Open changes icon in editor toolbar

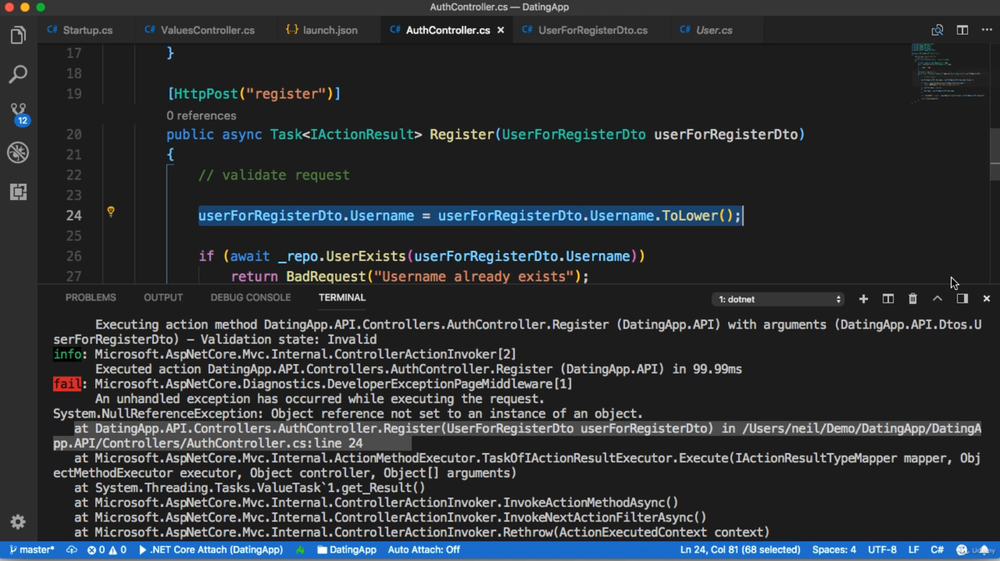click(937, 30)
